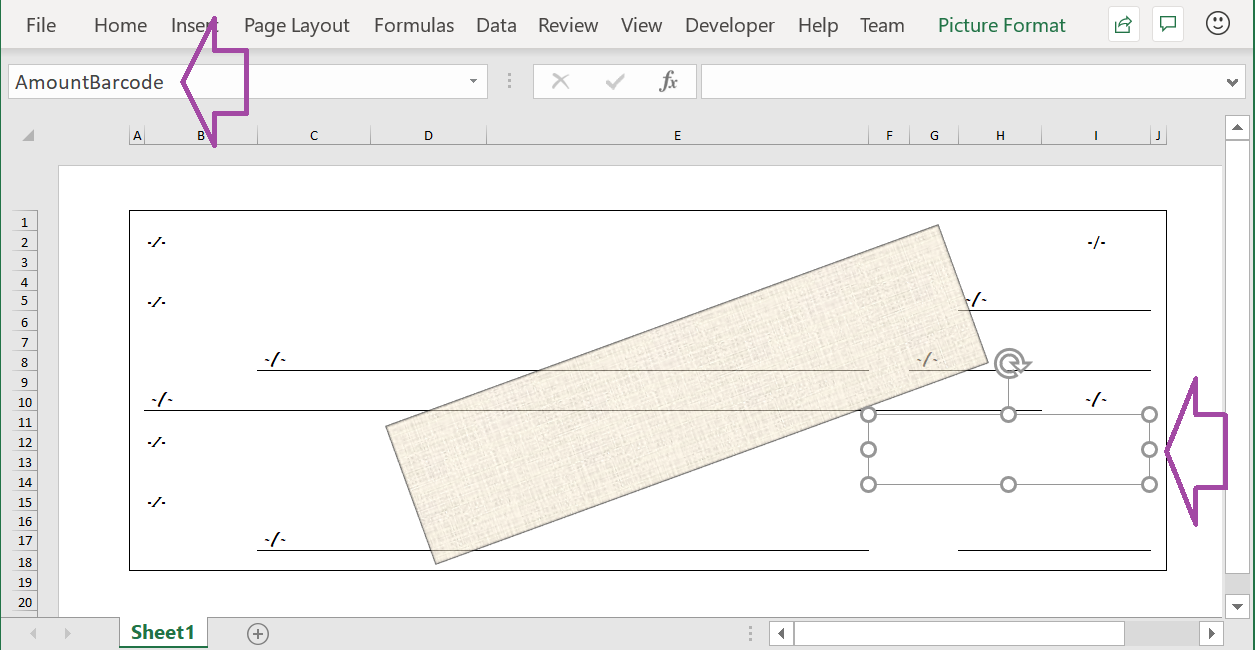Click the vertical scrollbar down arrow
Screen dimensions: 1255x650
click(1238, 606)
